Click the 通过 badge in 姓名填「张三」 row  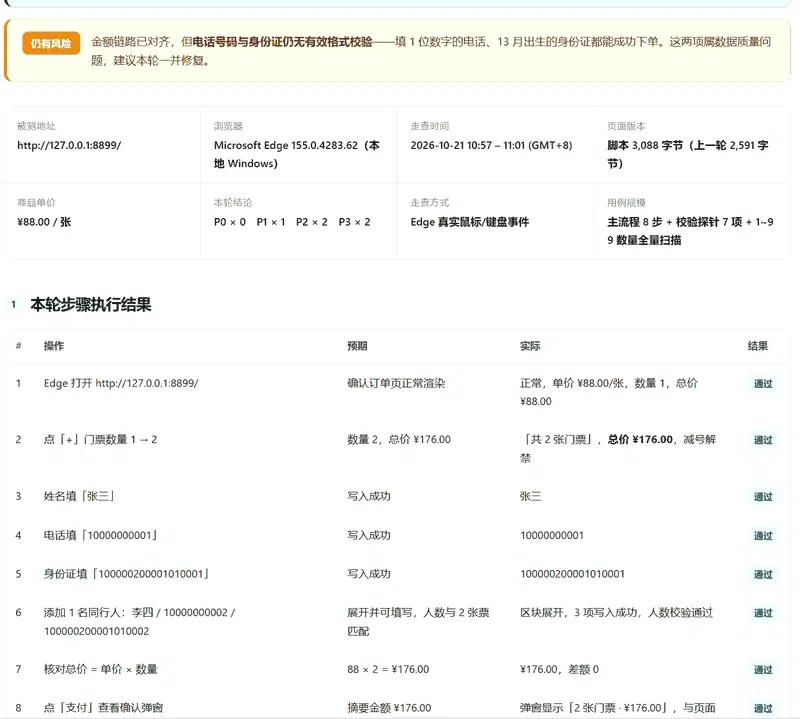click(763, 497)
